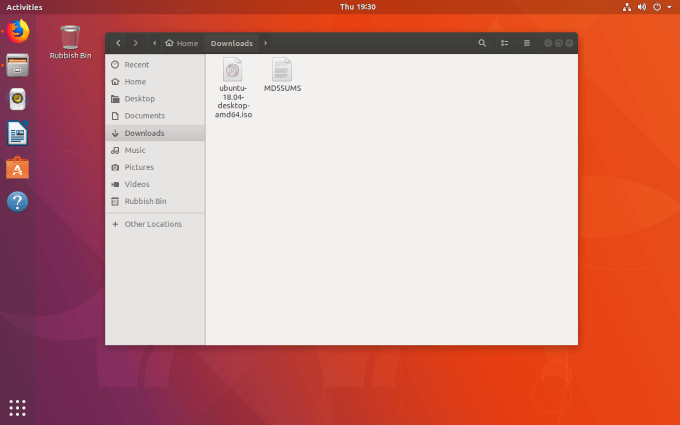Open Pictures in the sidebar
Screen dimensions: 680x425
[x=155, y=167]
